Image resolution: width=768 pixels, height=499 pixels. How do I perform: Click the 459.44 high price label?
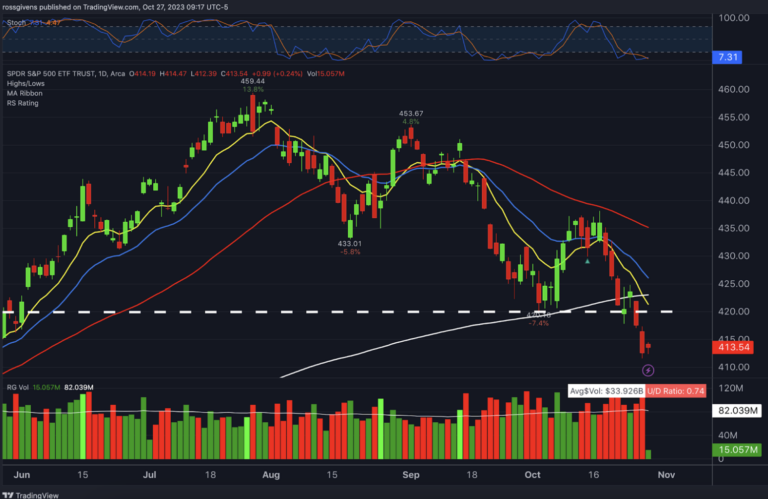(x=253, y=81)
